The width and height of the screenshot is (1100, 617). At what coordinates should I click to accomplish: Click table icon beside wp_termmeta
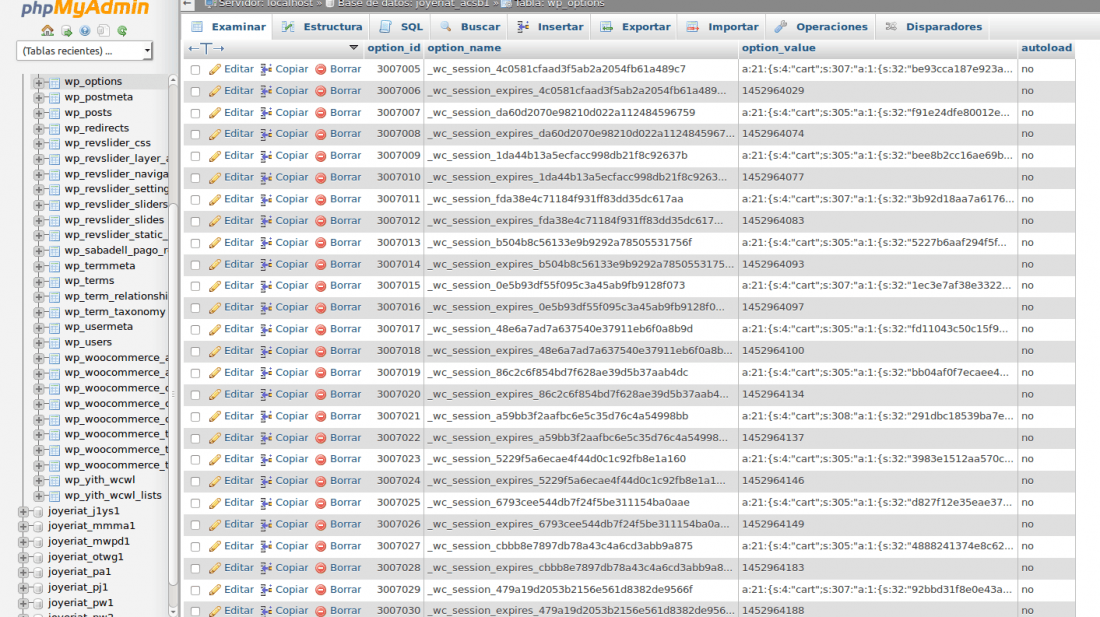[54, 266]
